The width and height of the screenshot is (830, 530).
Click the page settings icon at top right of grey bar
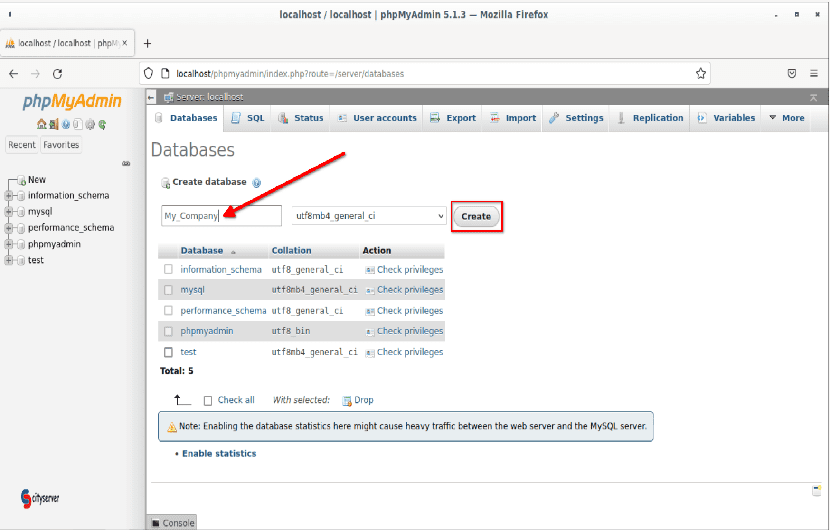pos(814,97)
